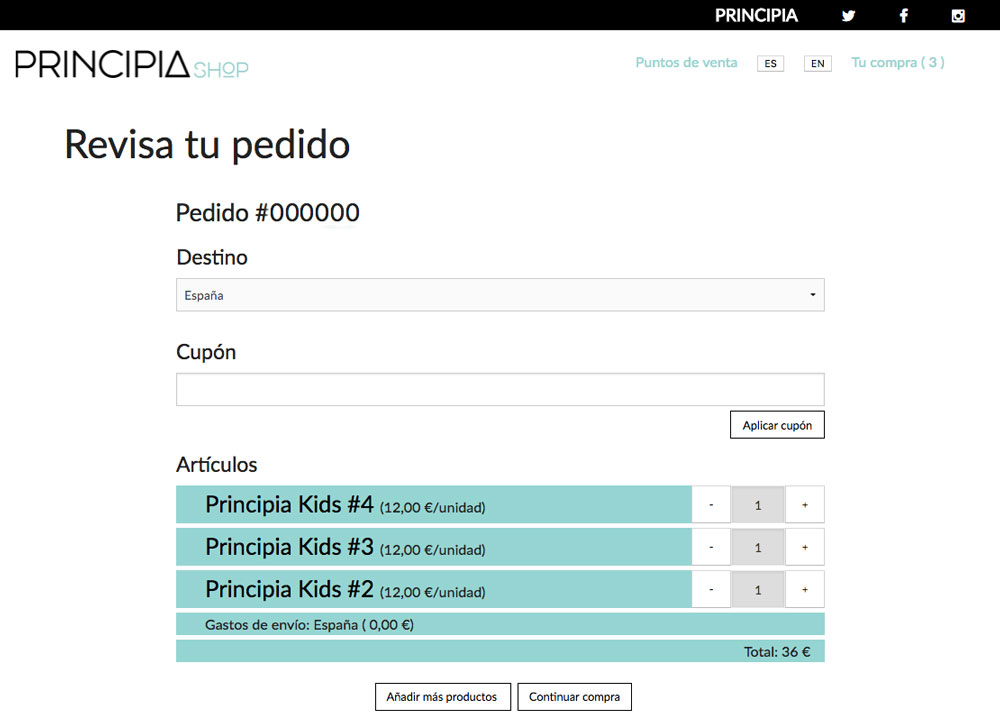Decrease quantity of Principia Kids #4
The width and height of the screenshot is (1000, 723).
coord(711,505)
